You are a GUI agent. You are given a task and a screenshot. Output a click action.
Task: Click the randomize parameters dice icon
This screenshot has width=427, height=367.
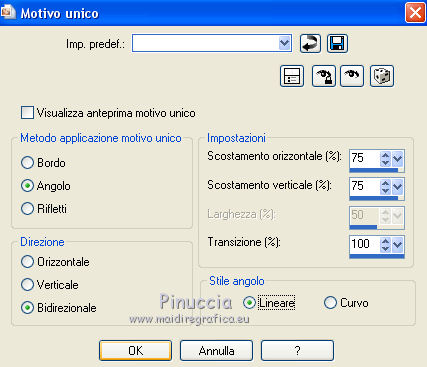382,76
